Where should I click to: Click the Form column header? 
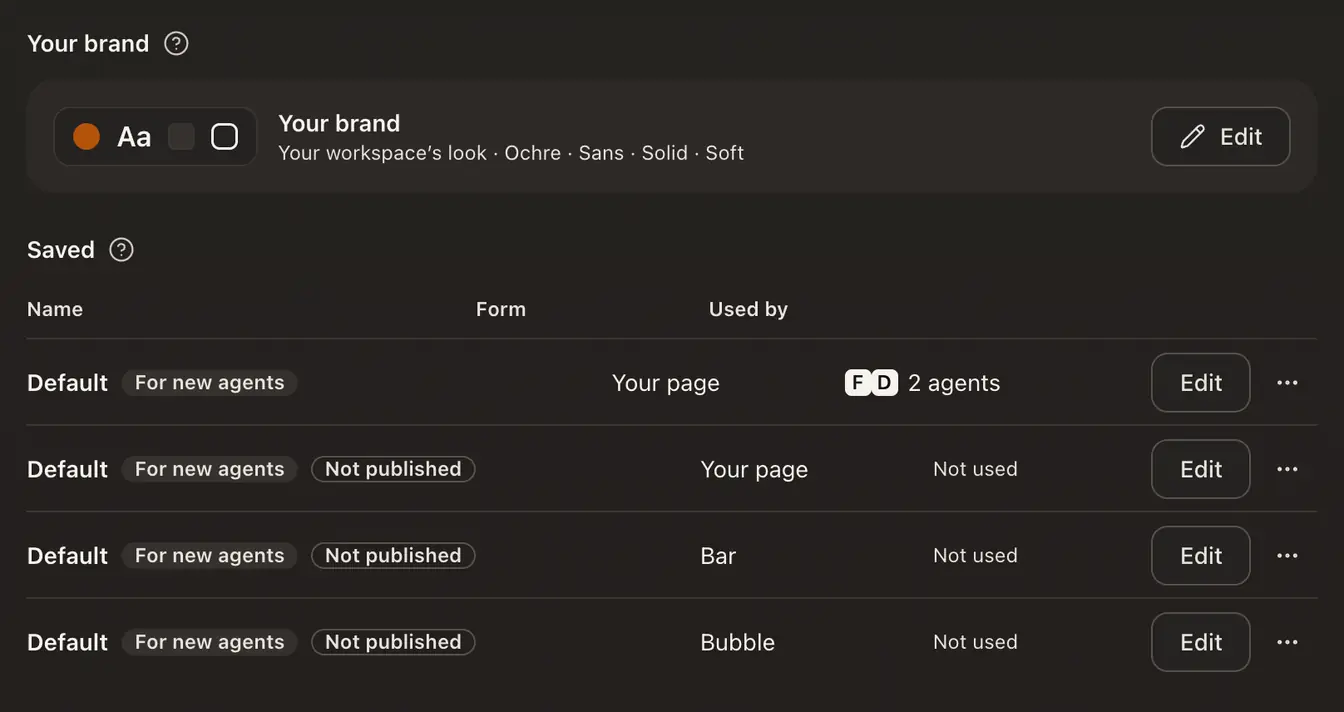[501, 309]
